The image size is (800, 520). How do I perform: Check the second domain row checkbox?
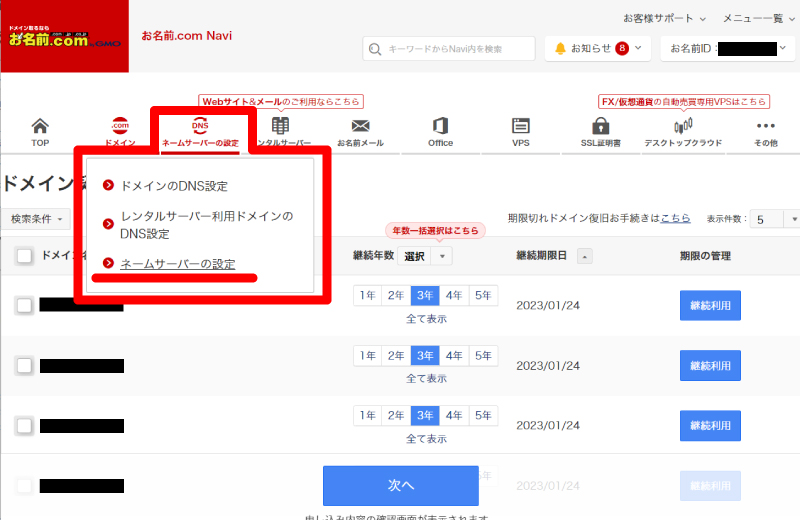point(25,366)
